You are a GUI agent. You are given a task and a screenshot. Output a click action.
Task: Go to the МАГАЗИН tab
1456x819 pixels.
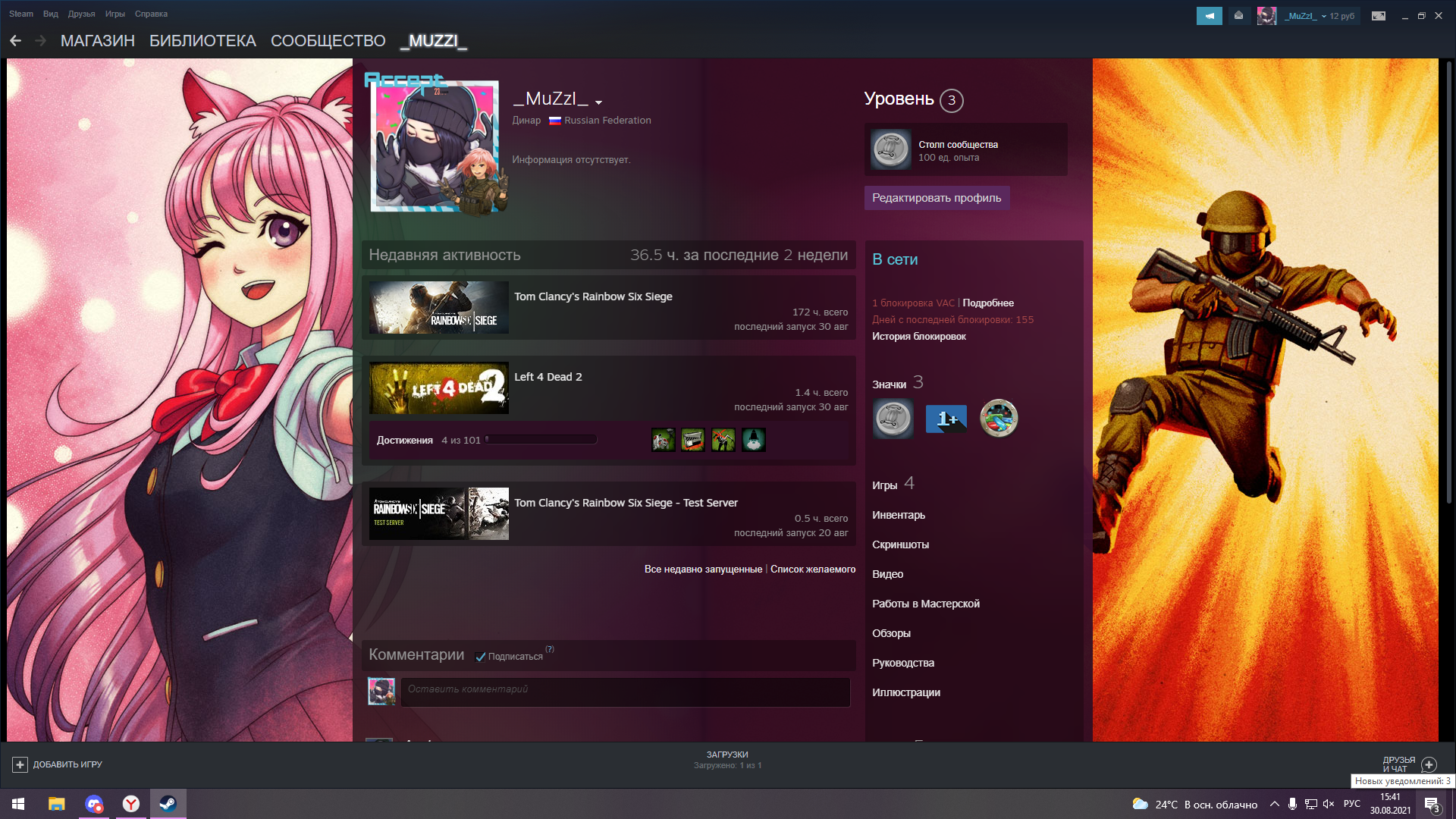click(x=98, y=41)
